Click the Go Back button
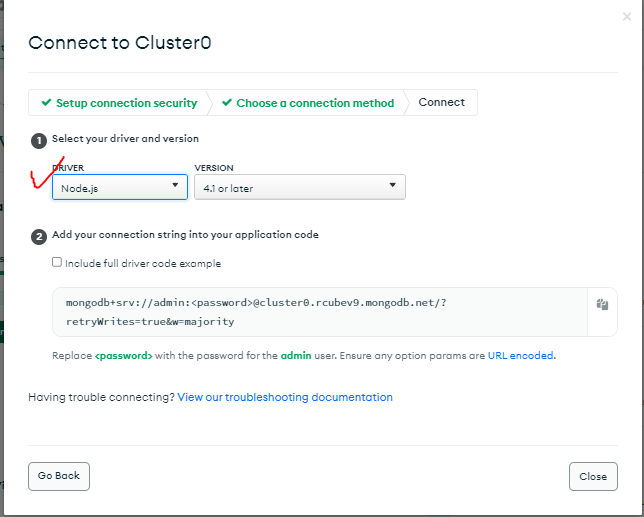Screen dimensions: 644x517 pyautogui.click(x=59, y=476)
